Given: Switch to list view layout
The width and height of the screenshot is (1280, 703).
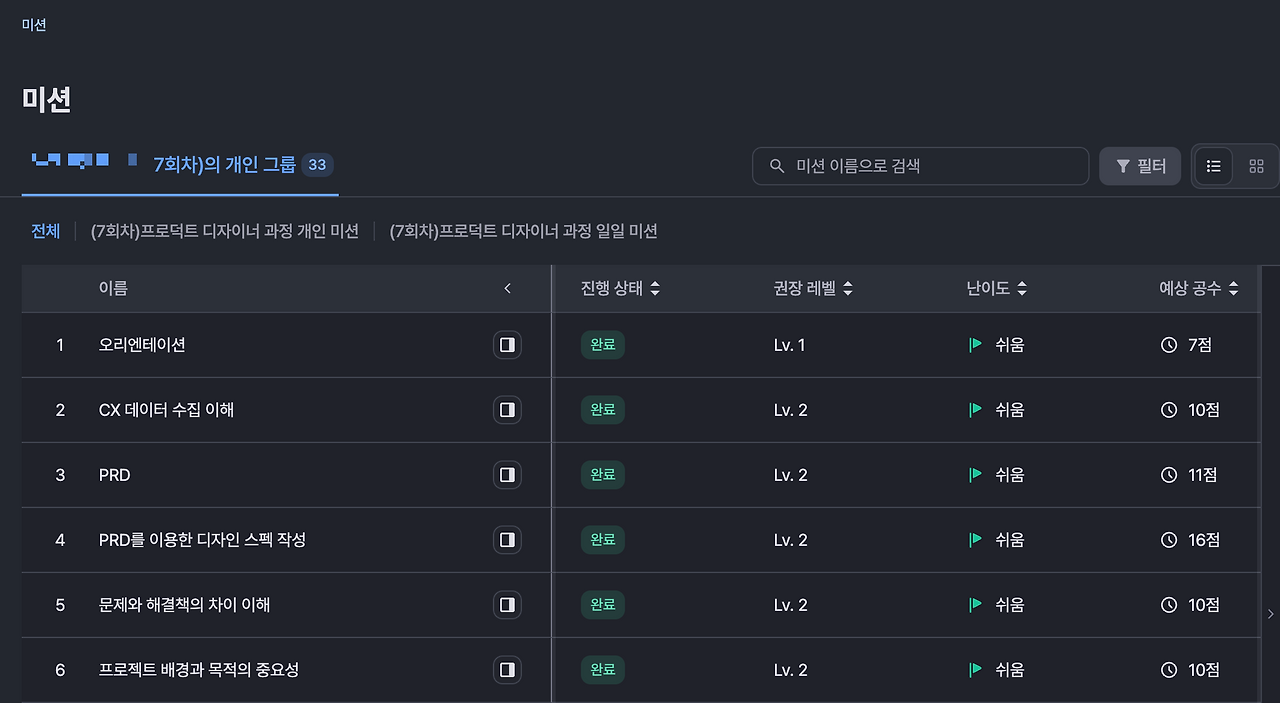Looking at the screenshot, I should (x=1214, y=166).
